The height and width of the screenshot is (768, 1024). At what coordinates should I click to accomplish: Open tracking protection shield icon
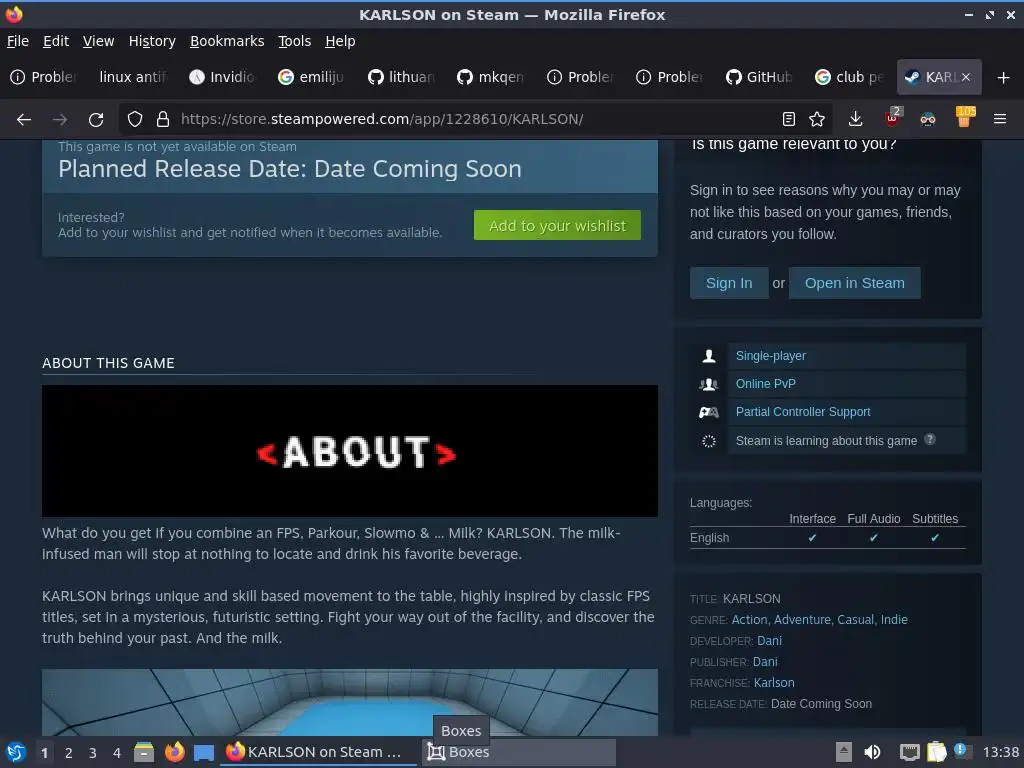click(135, 119)
